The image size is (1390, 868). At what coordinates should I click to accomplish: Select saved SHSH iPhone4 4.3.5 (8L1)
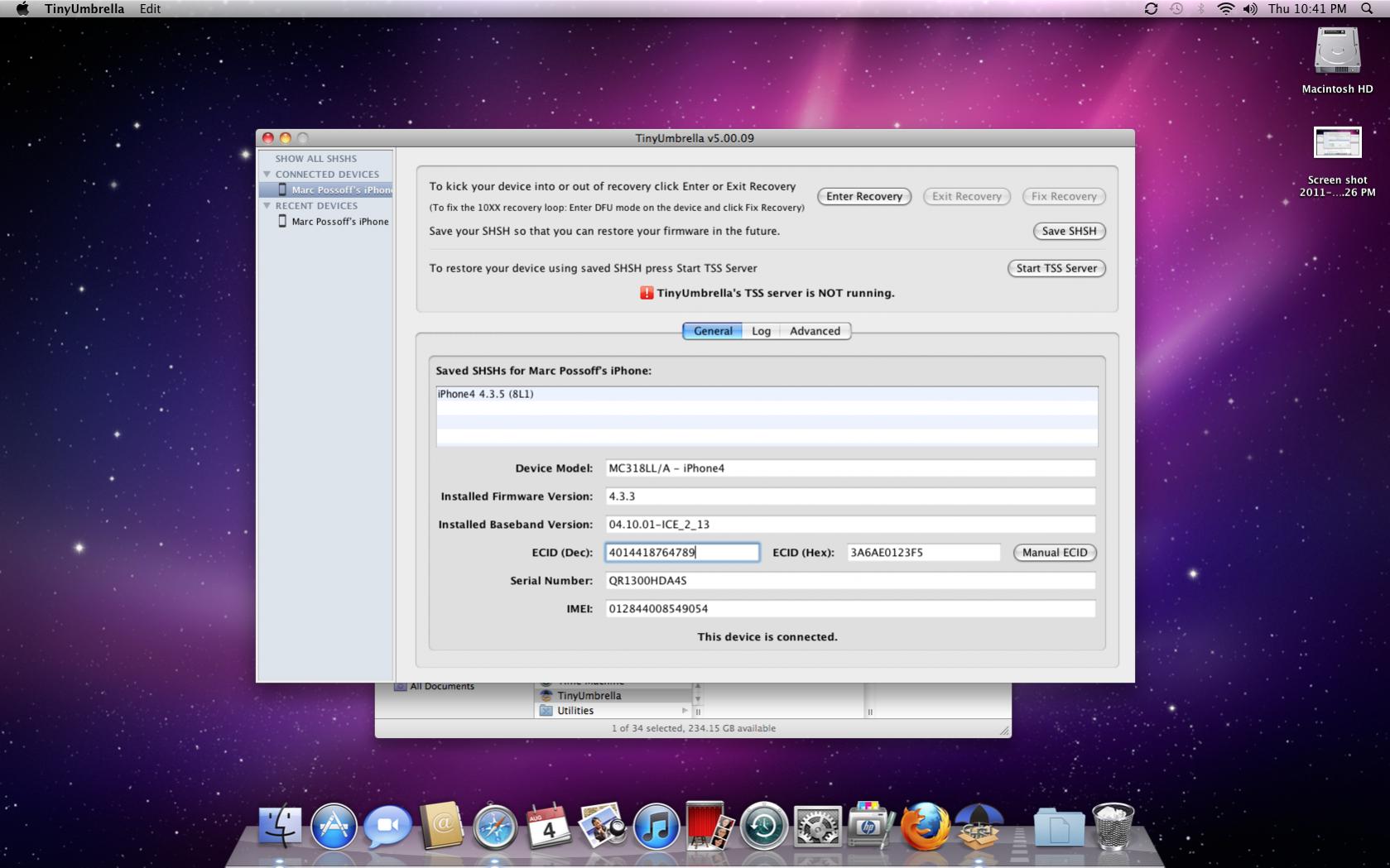coord(767,394)
